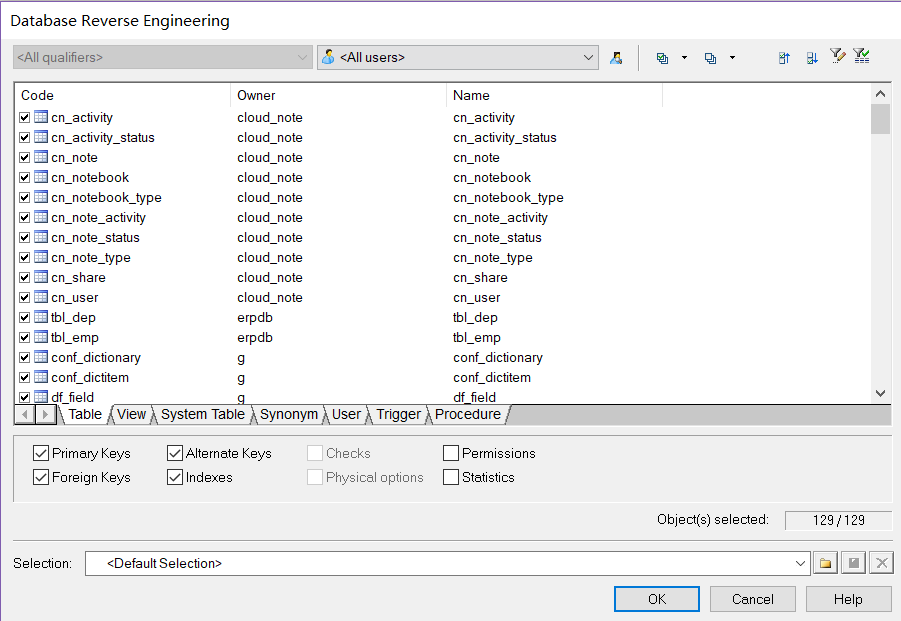Open the All users dropdown
Screen dimensions: 901x621
(x=588, y=58)
